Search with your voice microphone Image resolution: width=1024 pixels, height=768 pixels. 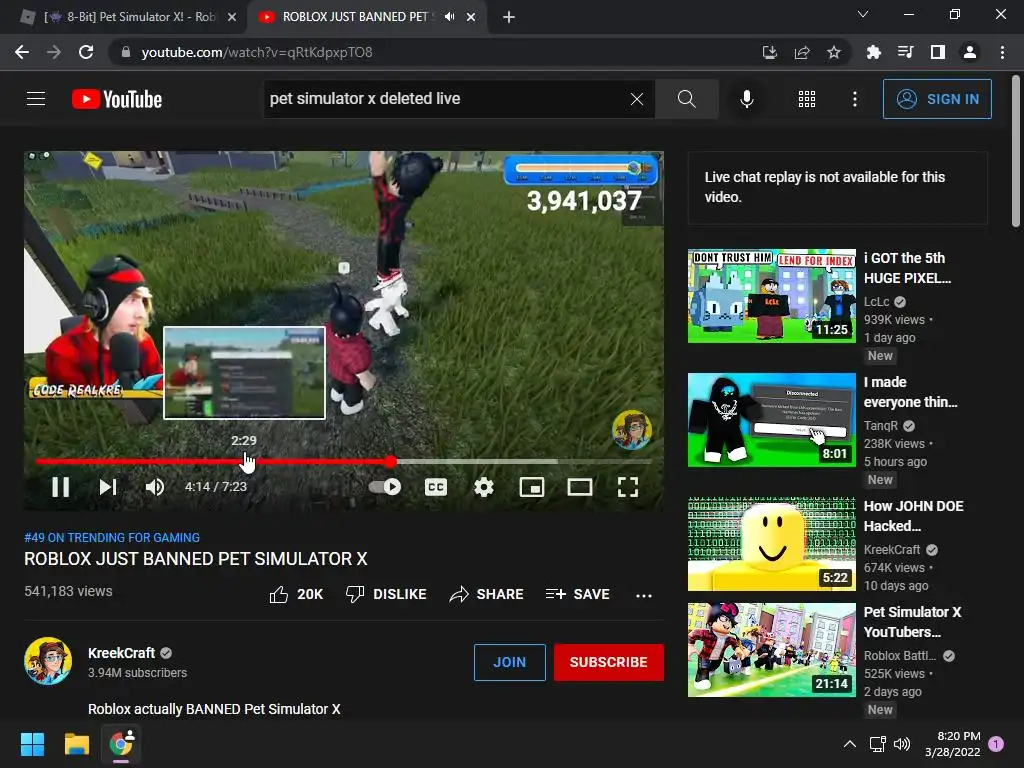point(747,99)
